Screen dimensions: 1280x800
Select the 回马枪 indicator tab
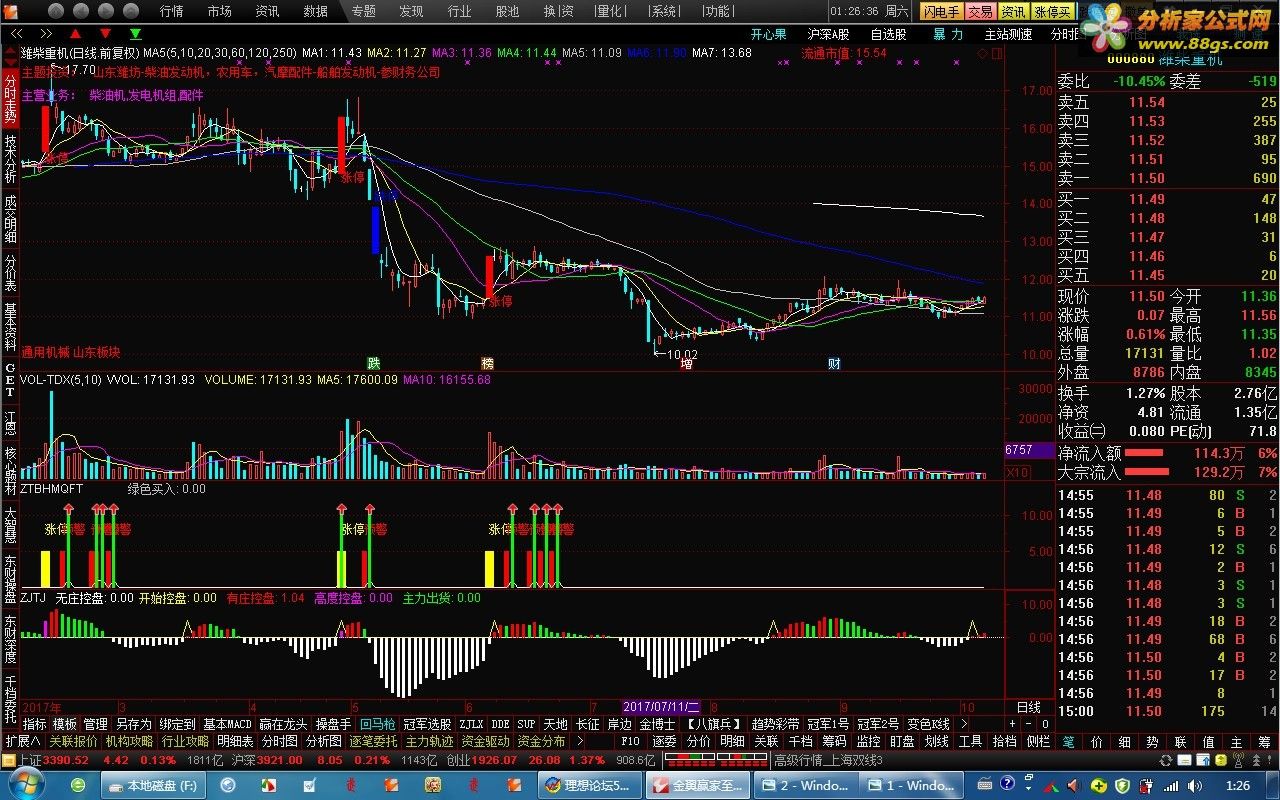point(378,724)
